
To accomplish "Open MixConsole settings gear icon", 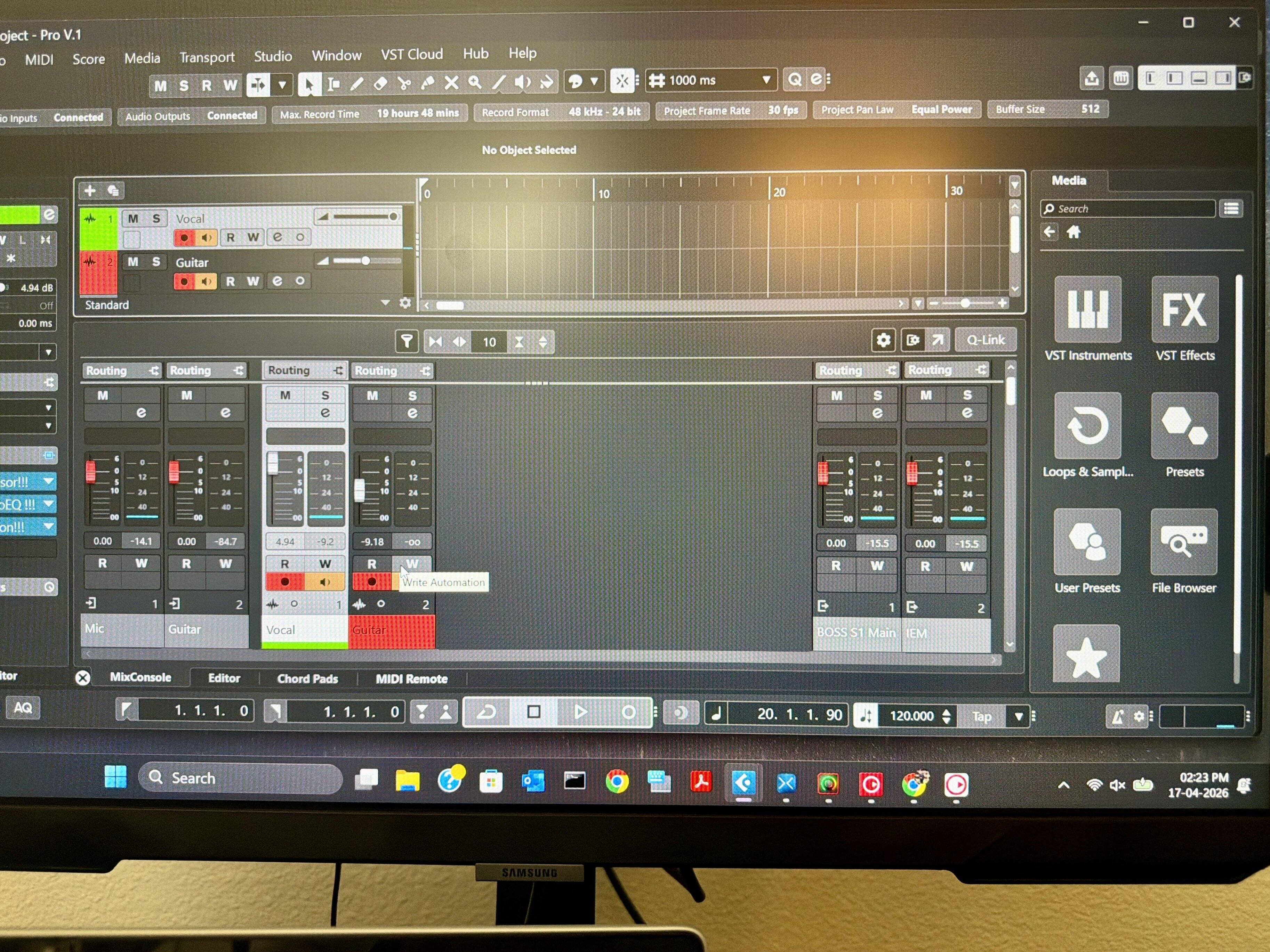I will [x=883, y=340].
